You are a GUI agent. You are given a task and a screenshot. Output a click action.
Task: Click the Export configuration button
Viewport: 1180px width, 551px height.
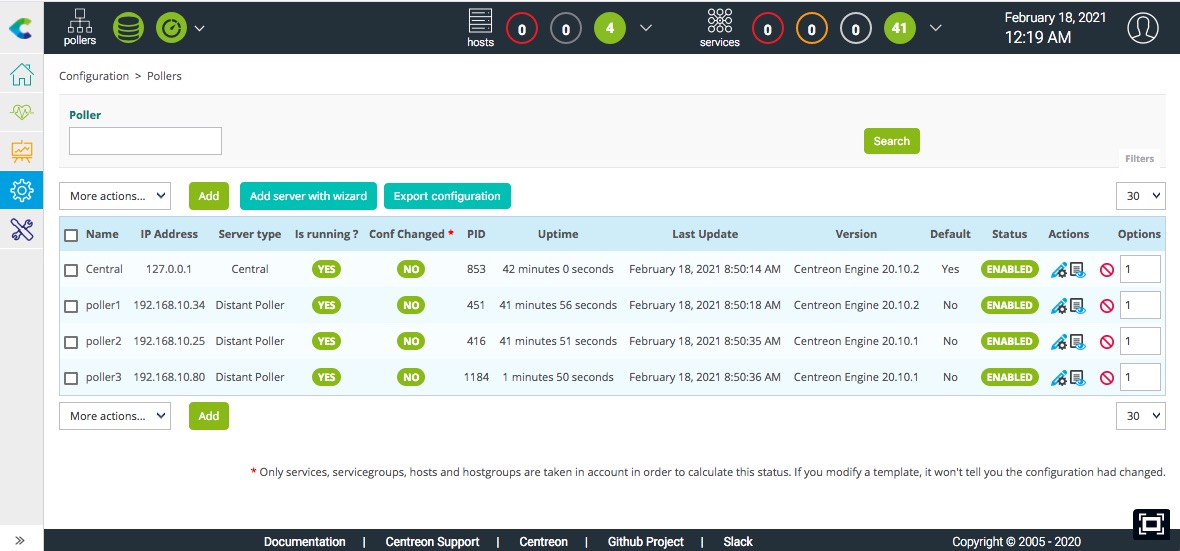tap(447, 196)
